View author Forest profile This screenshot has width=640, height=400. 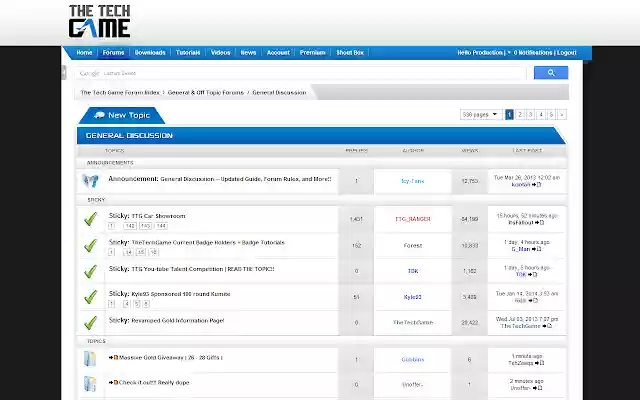tap(413, 246)
